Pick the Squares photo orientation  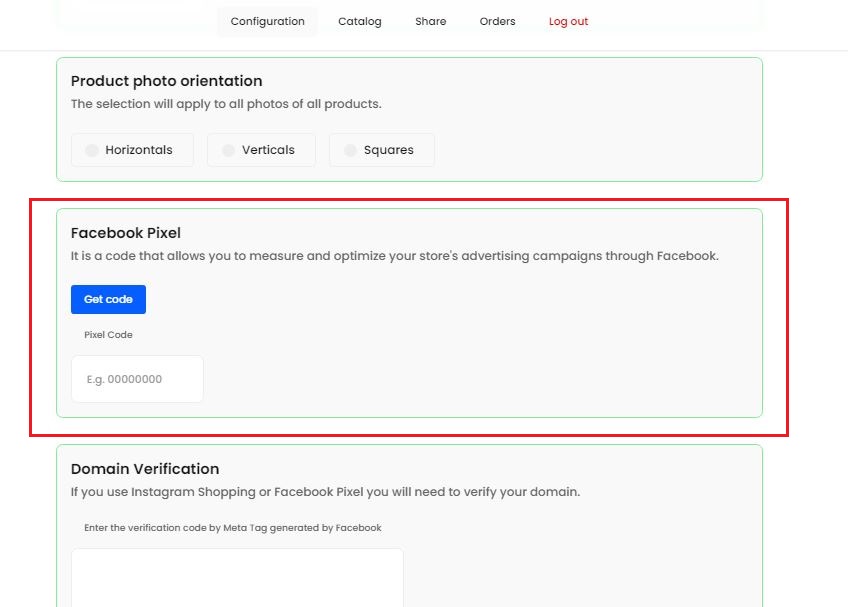click(x=381, y=150)
